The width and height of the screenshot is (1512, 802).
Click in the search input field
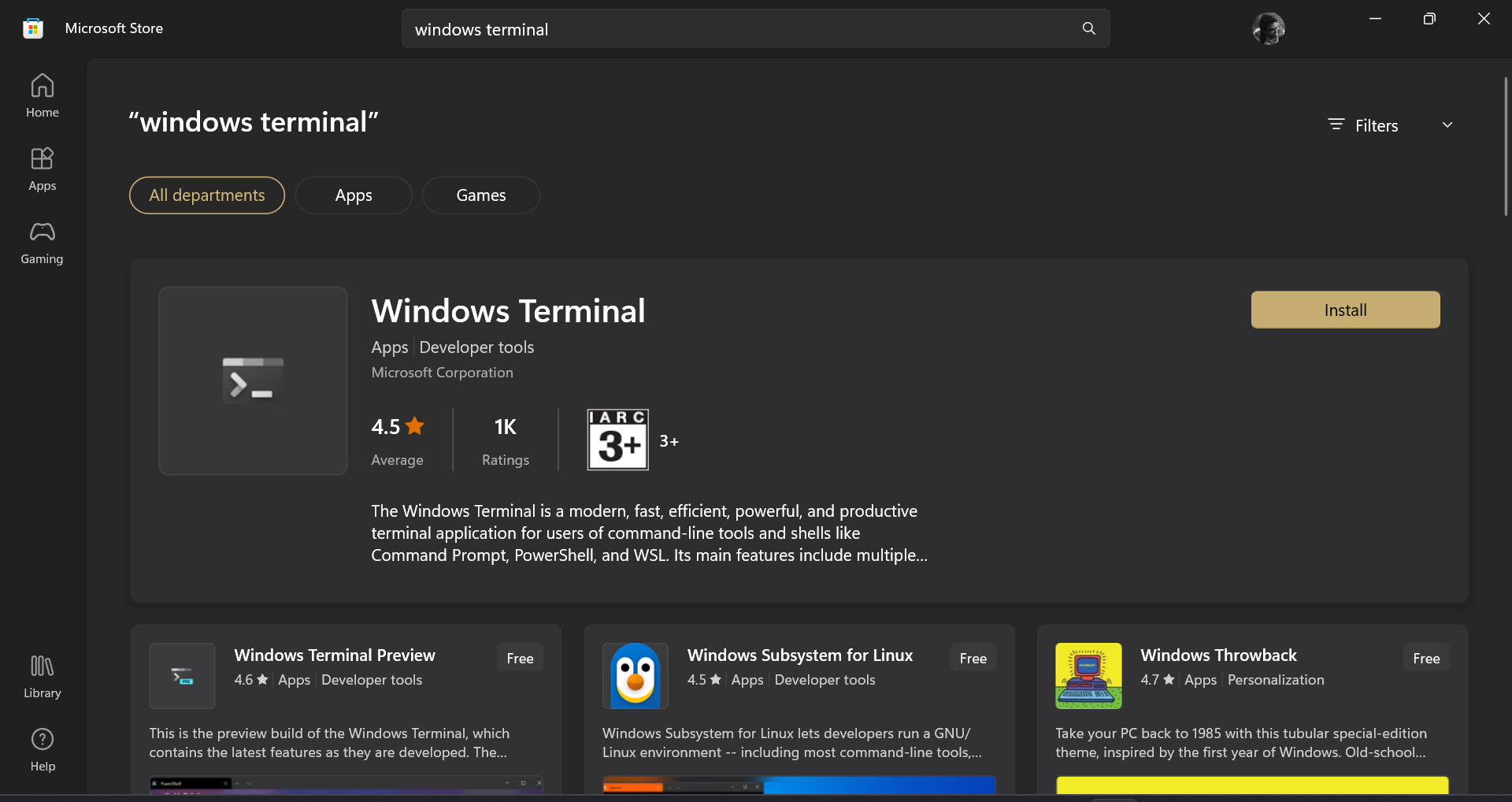pyautogui.click(x=740, y=29)
